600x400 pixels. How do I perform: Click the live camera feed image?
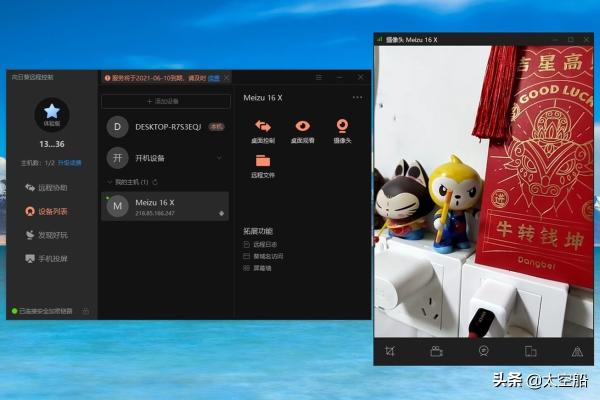pos(484,191)
